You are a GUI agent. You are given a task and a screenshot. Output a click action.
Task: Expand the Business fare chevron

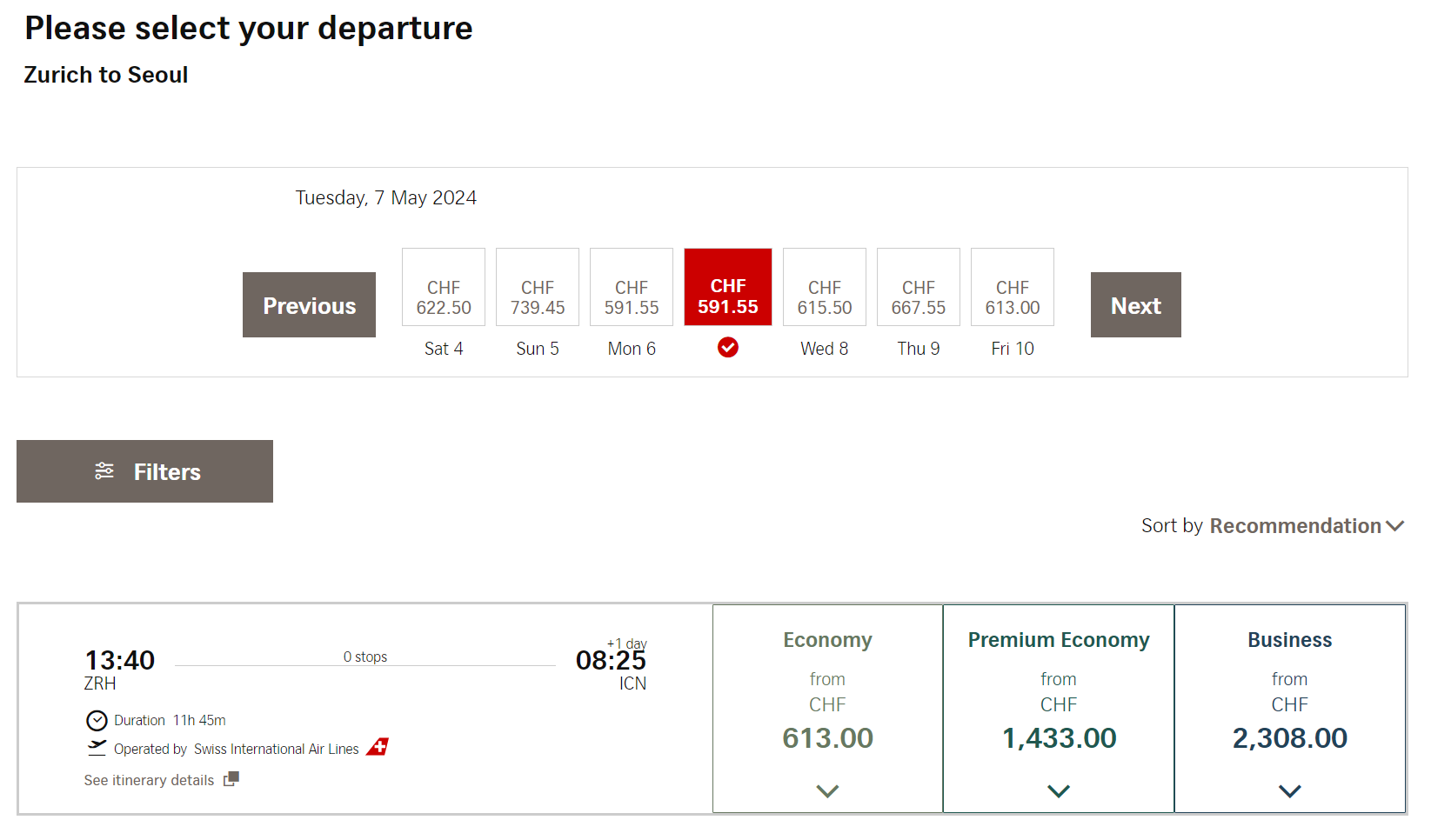pos(1290,791)
